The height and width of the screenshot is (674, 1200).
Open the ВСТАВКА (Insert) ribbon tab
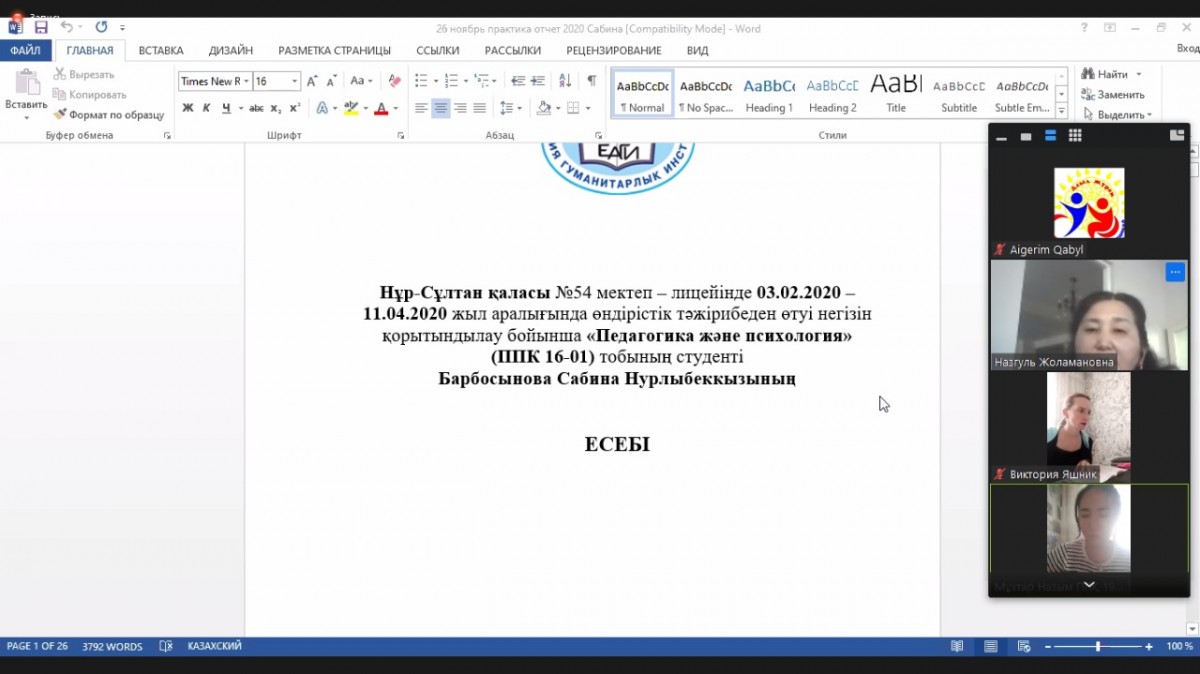(161, 50)
